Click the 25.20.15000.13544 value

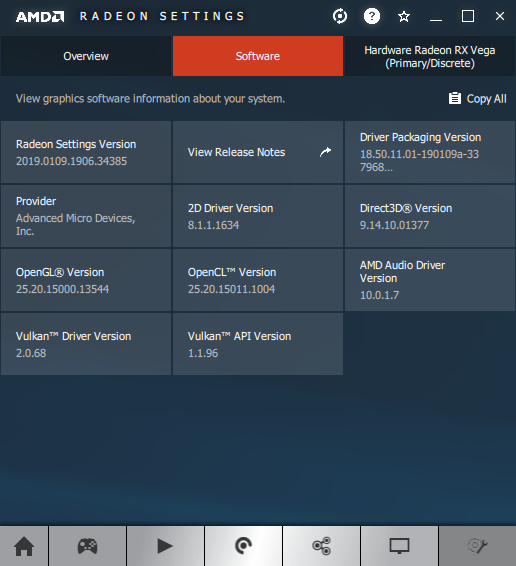click(x=62, y=289)
